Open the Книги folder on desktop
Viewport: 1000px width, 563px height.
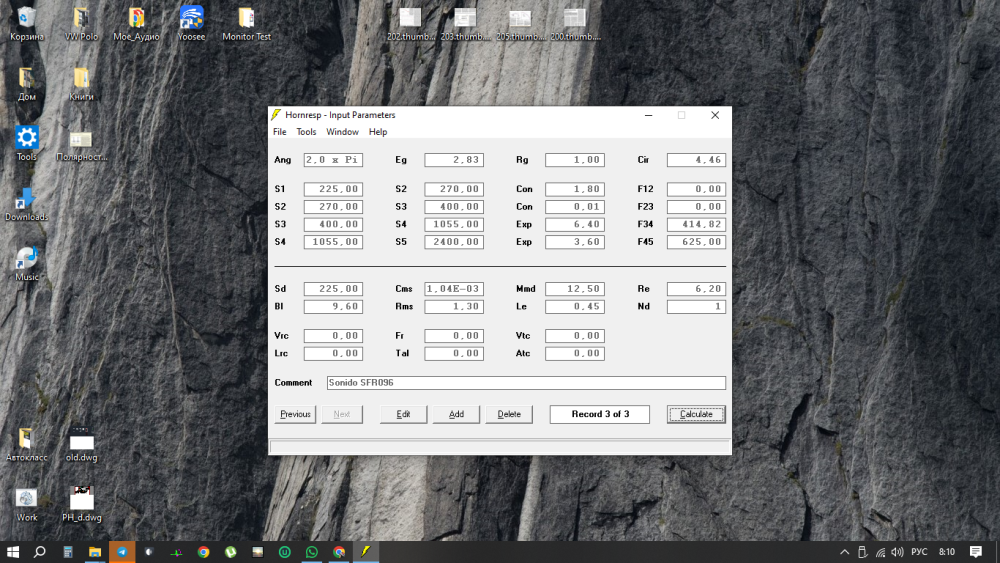coord(81,84)
